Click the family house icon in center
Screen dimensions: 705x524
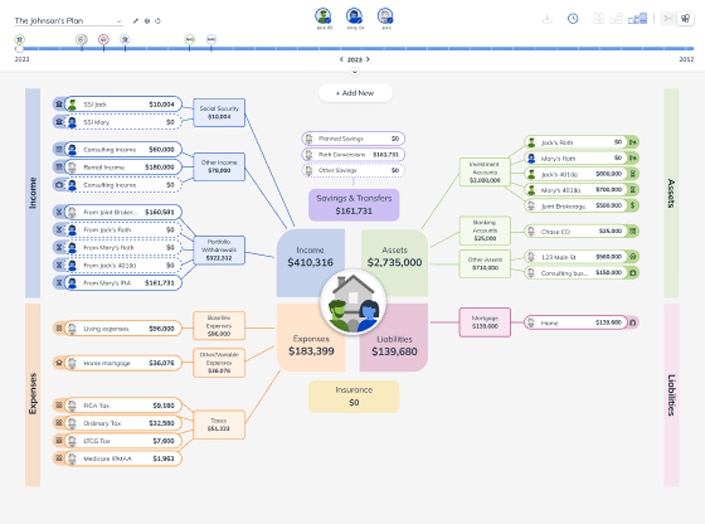(x=354, y=302)
